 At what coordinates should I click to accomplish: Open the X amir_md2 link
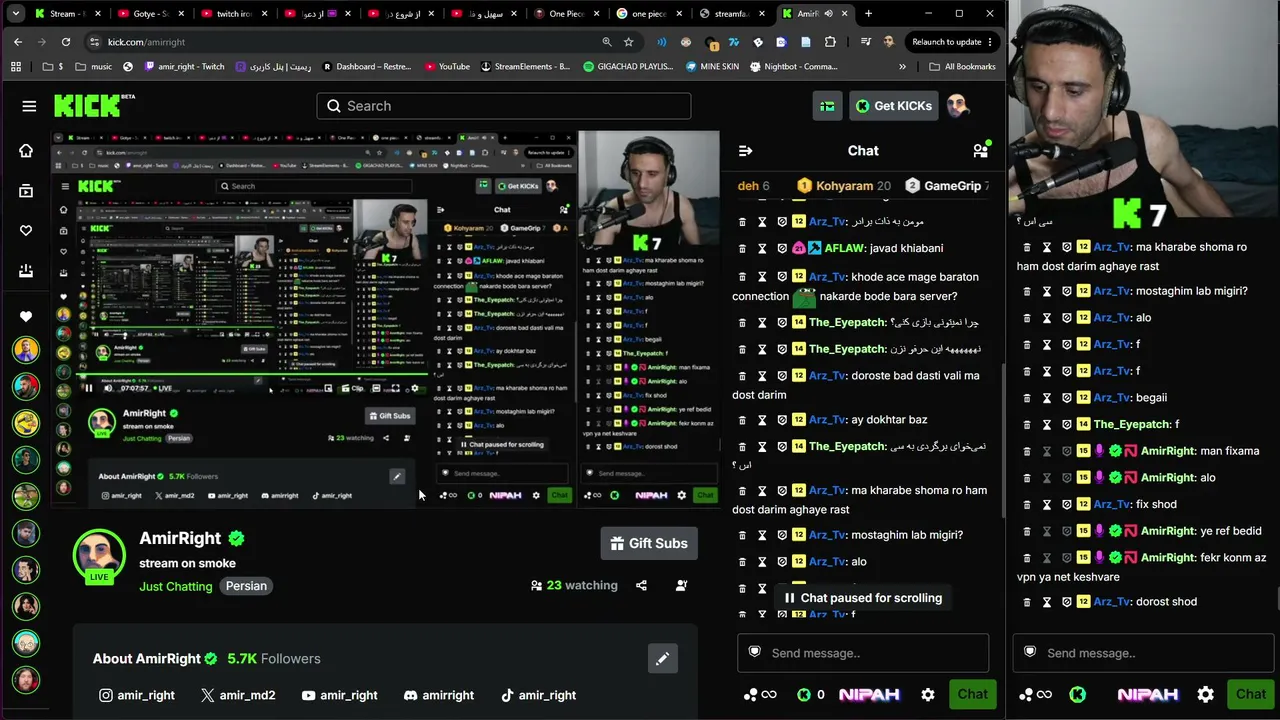click(x=238, y=695)
